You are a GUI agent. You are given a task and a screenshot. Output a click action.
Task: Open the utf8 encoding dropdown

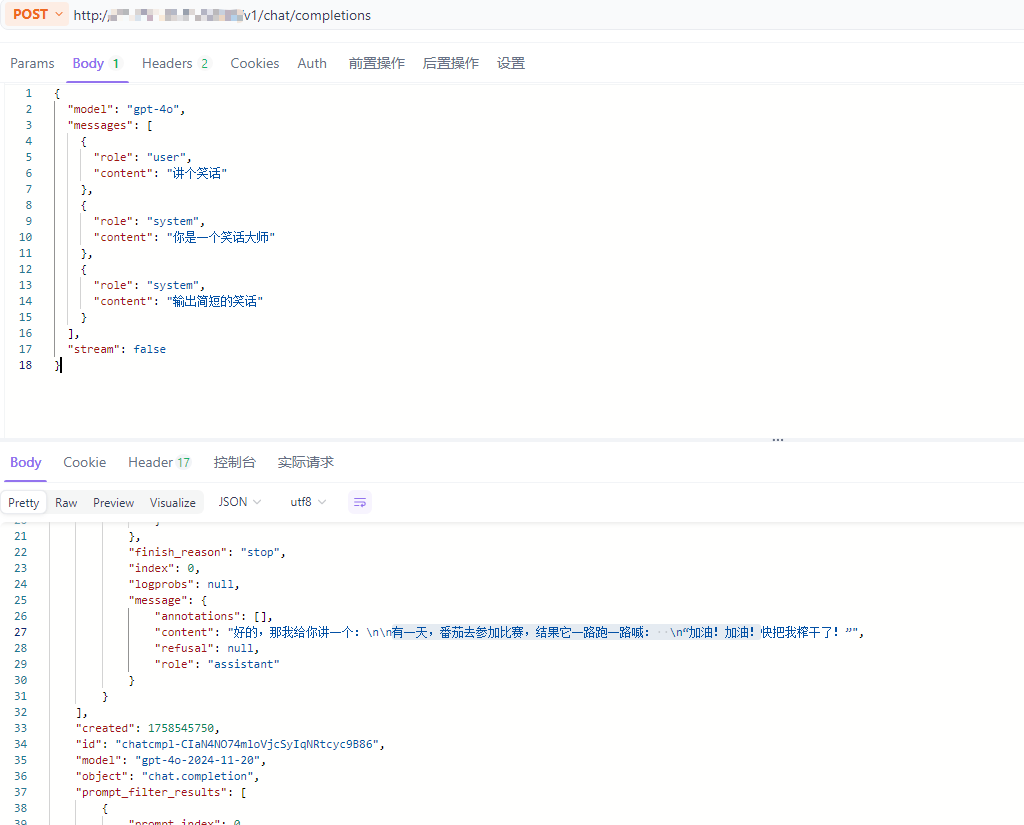tap(308, 502)
